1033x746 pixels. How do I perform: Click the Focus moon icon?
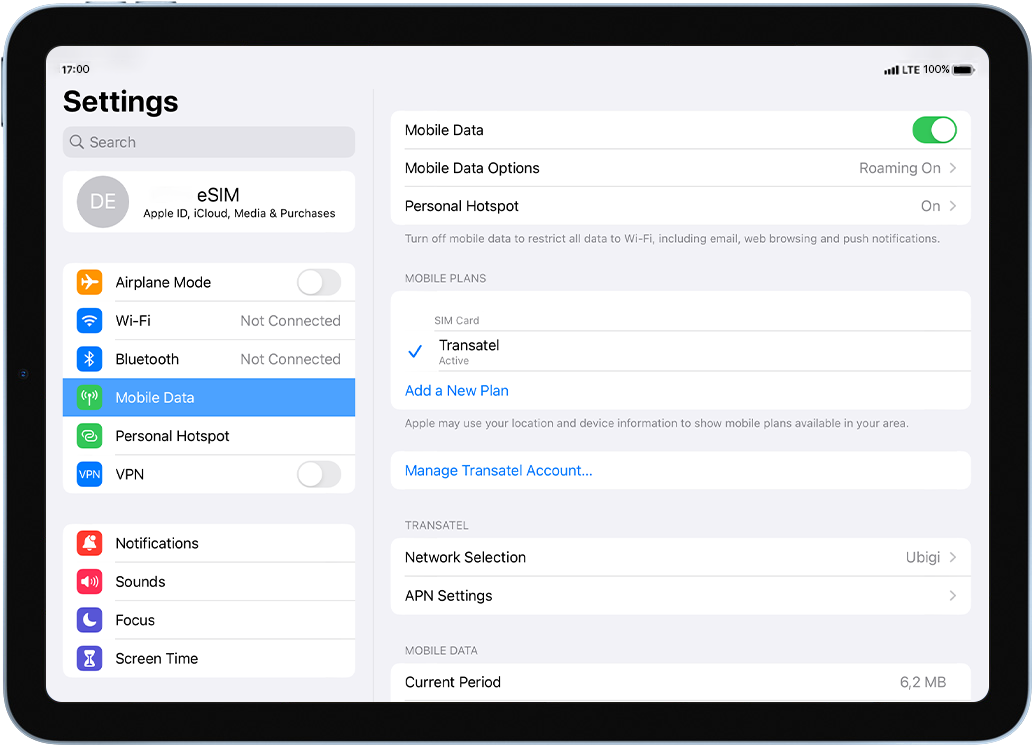(x=89, y=620)
